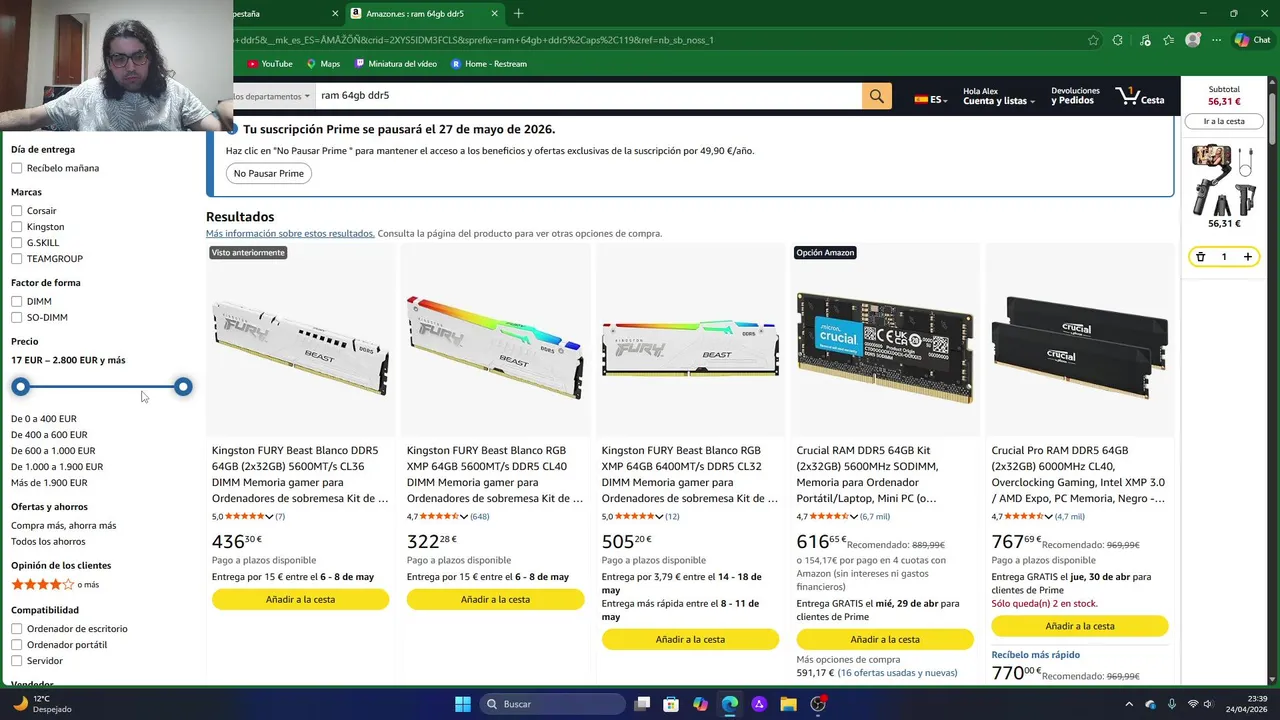The image size is (1280, 720).
Task: Open the Edge profile avatar icon
Action: point(1192,40)
